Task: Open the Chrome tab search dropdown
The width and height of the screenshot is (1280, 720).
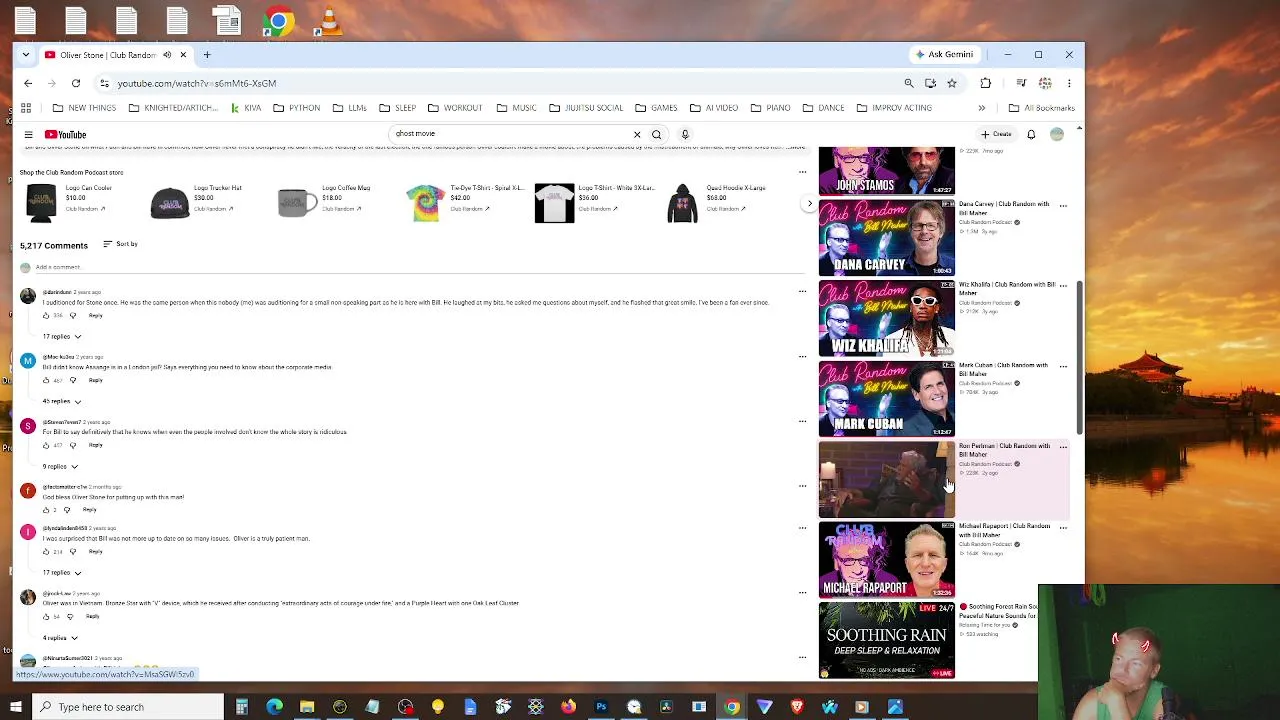Action: click(26, 55)
